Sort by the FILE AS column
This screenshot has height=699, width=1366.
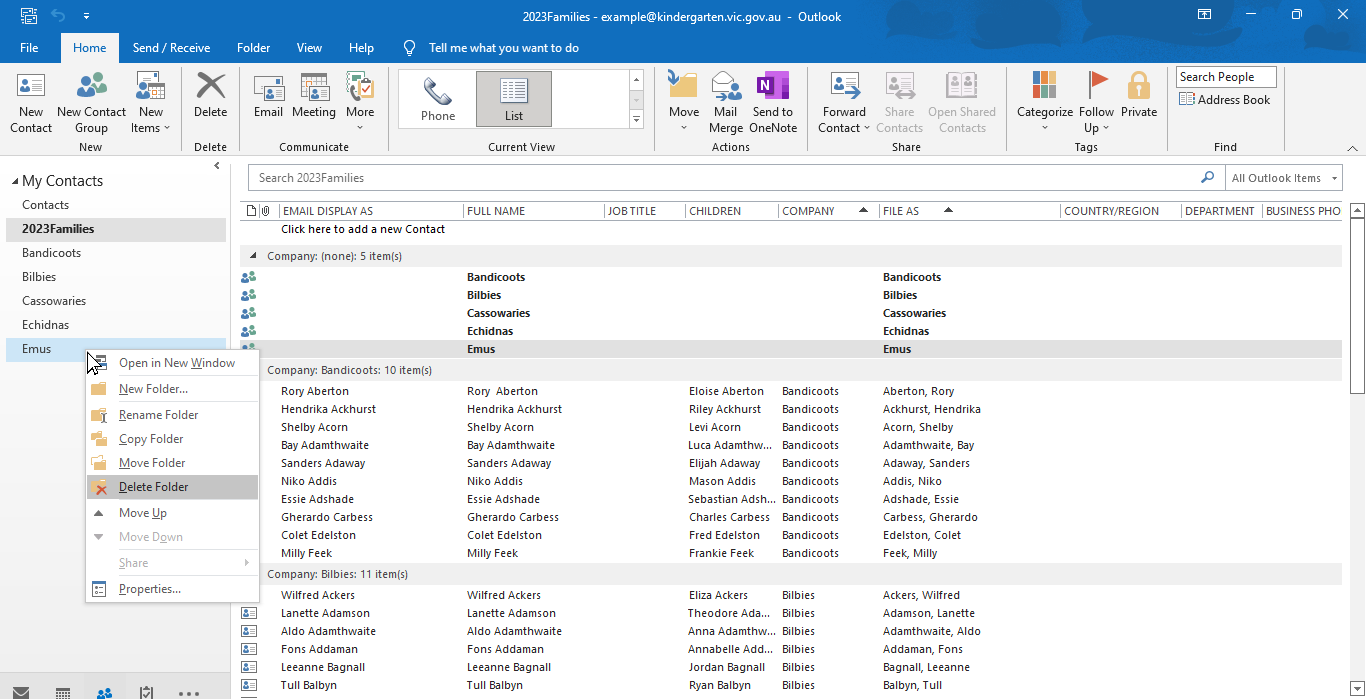[x=968, y=211]
